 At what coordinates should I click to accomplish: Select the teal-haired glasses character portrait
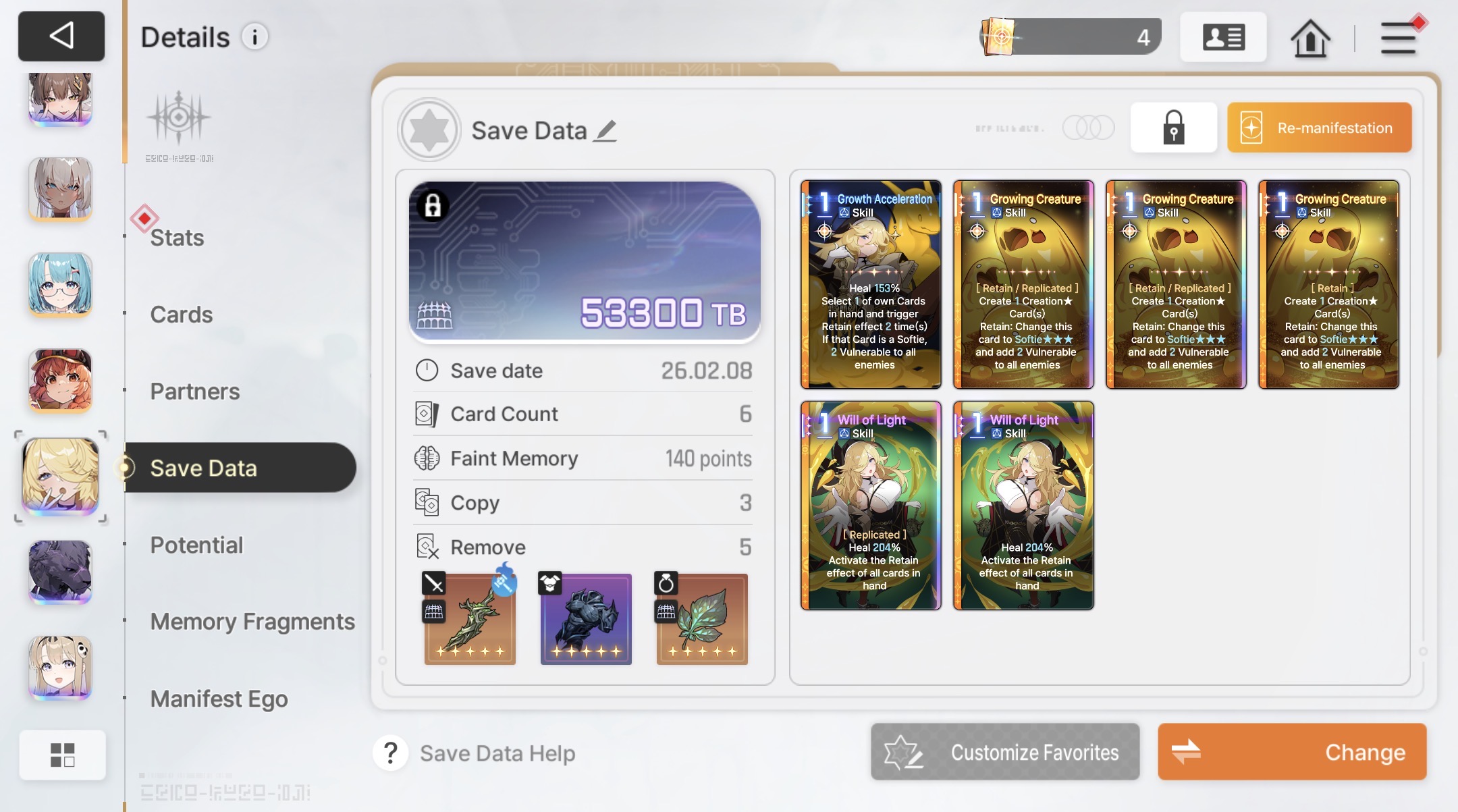pyautogui.click(x=60, y=285)
